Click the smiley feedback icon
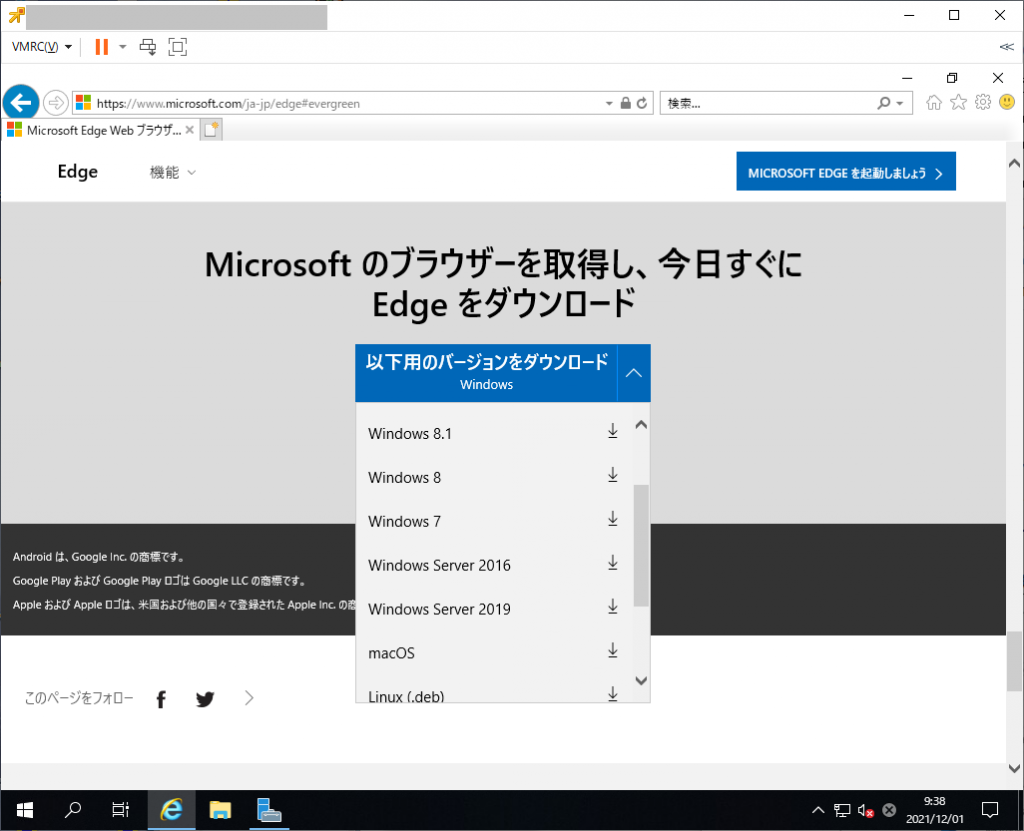This screenshot has height=831, width=1024. [1007, 103]
